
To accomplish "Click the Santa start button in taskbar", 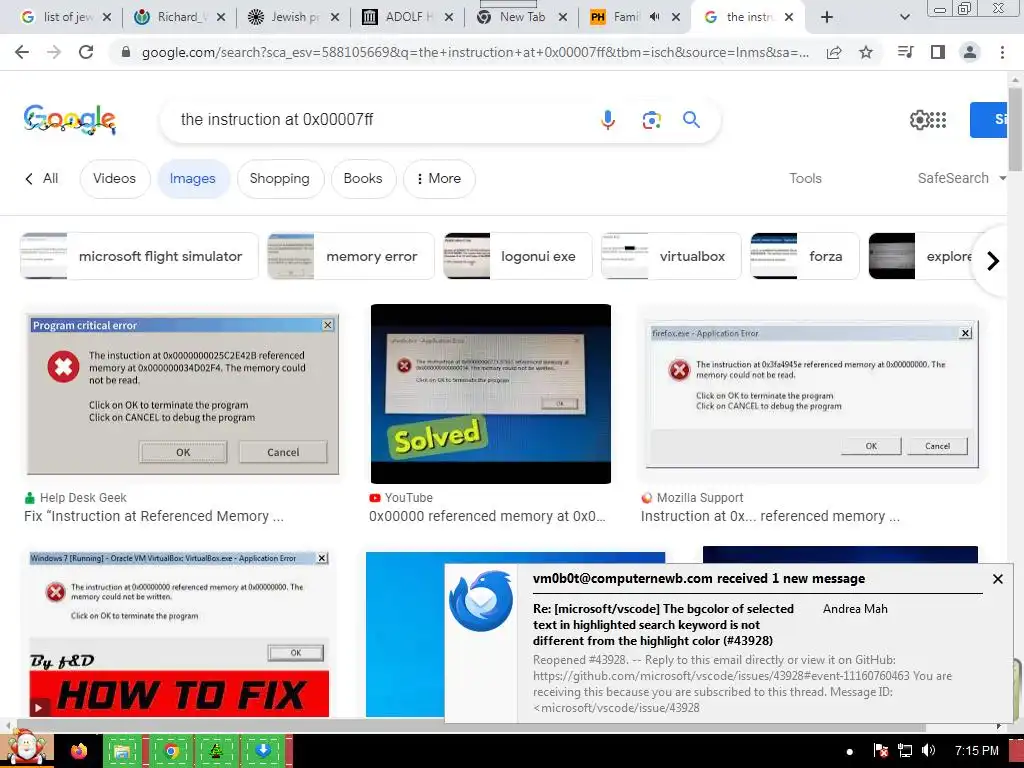I will click(x=26, y=750).
